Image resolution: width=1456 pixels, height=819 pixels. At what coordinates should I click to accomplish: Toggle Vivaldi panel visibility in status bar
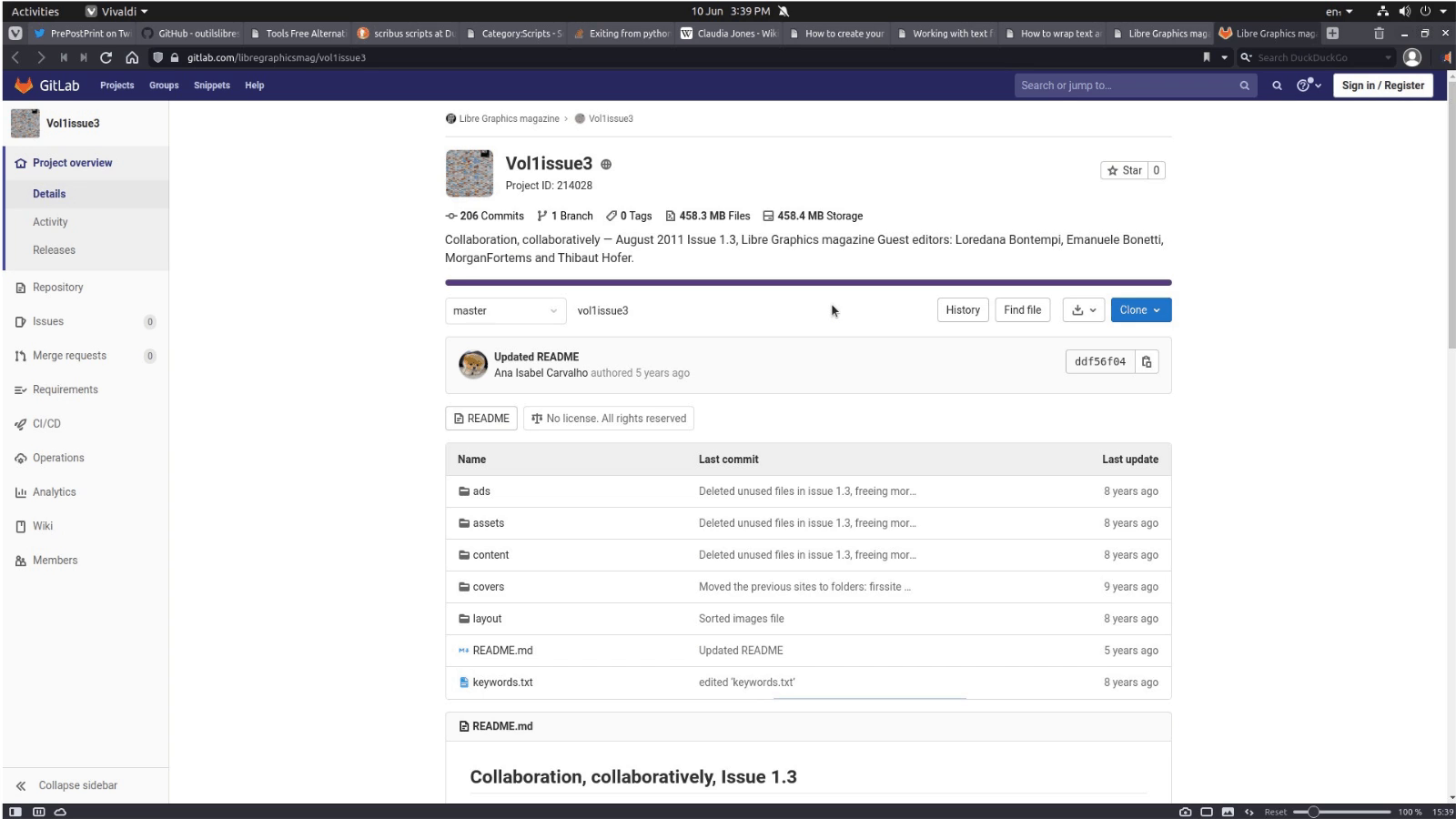click(x=15, y=812)
